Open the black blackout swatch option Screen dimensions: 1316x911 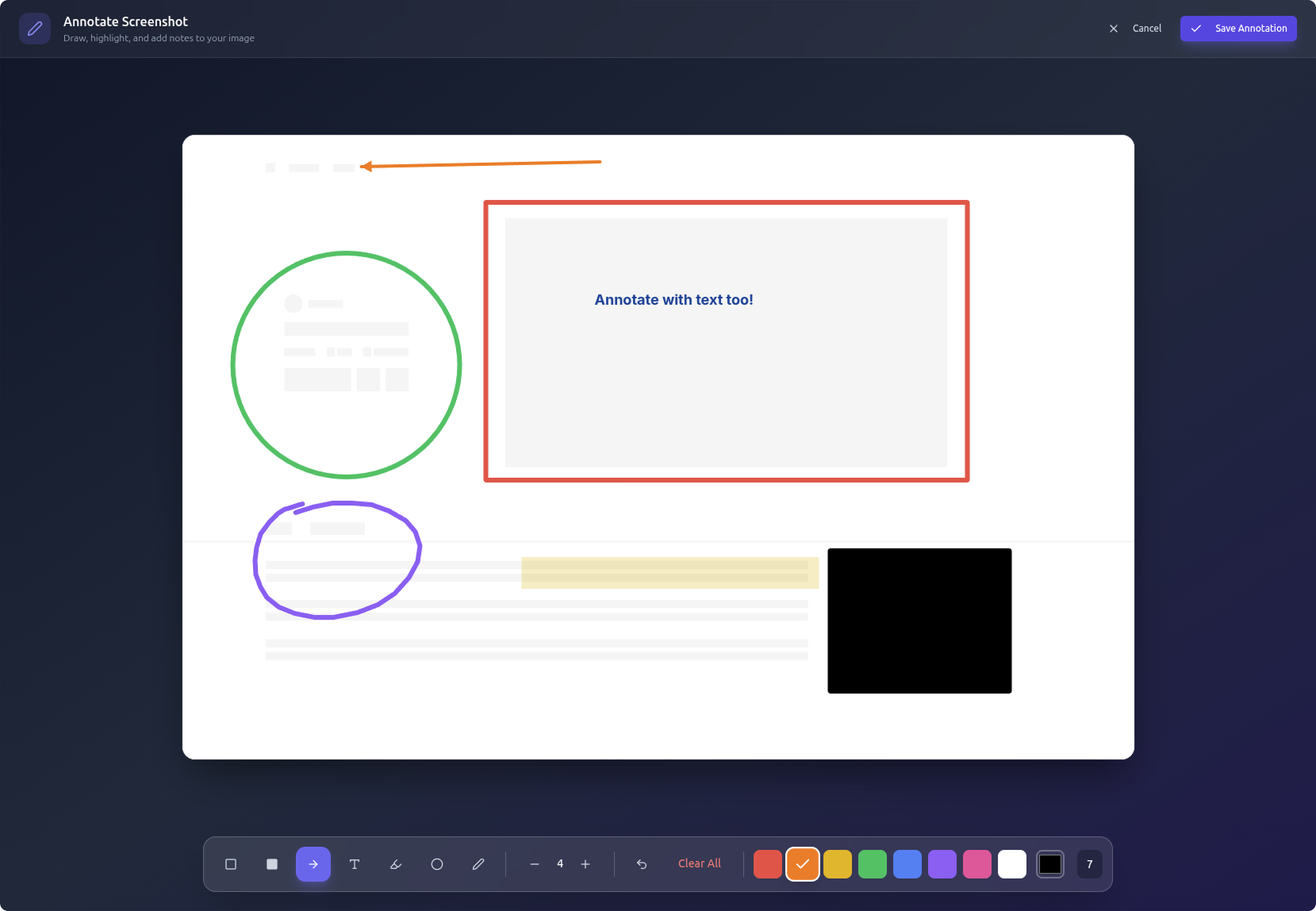(1050, 864)
